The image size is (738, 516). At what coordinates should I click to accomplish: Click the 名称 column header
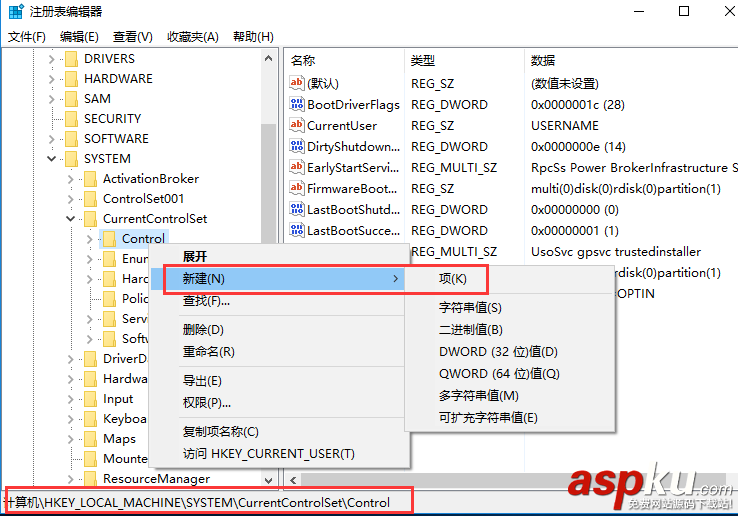345,60
